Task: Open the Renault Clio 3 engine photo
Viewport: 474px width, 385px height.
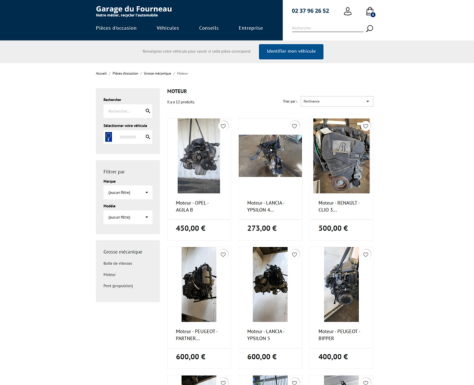Action: pyautogui.click(x=341, y=156)
